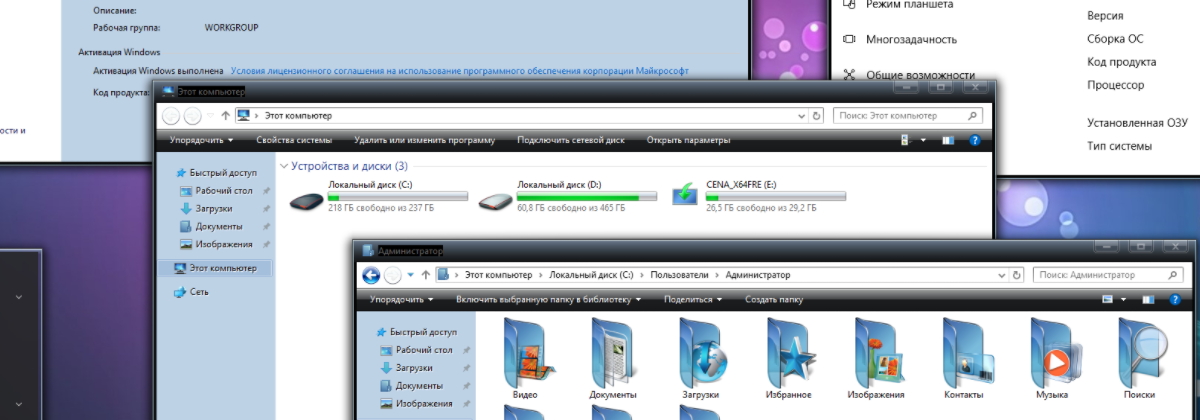Click Back arrow in Администратор window
The image size is (1200, 420).
pyautogui.click(x=371, y=275)
